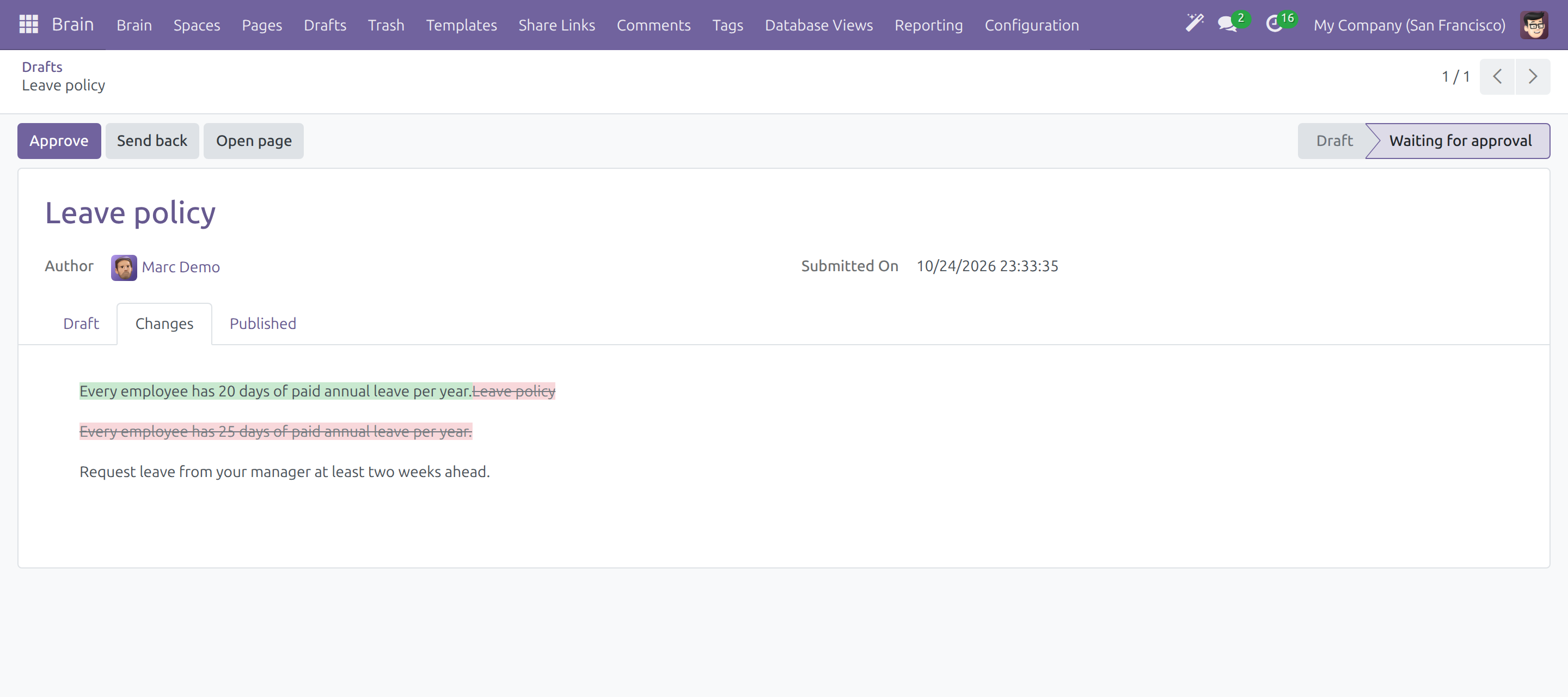Open the Configuration menu

click(x=1032, y=25)
